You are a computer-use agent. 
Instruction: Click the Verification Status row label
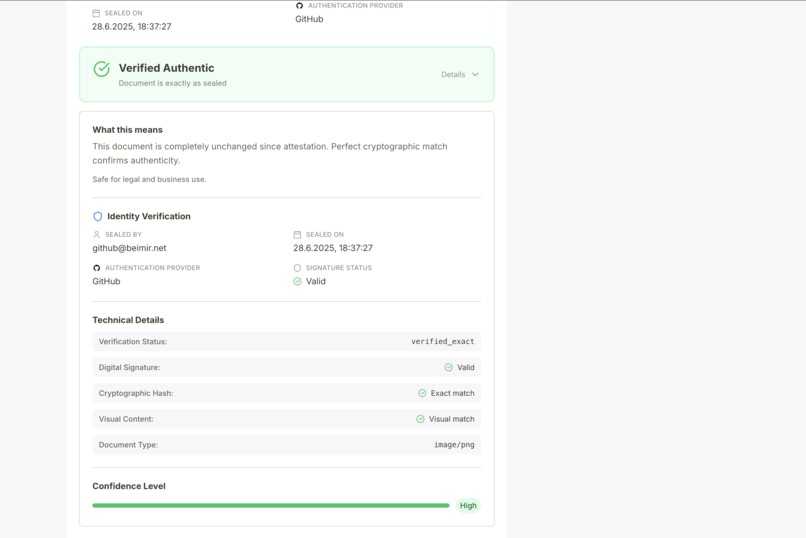pyautogui.click(x=133, y=341)
